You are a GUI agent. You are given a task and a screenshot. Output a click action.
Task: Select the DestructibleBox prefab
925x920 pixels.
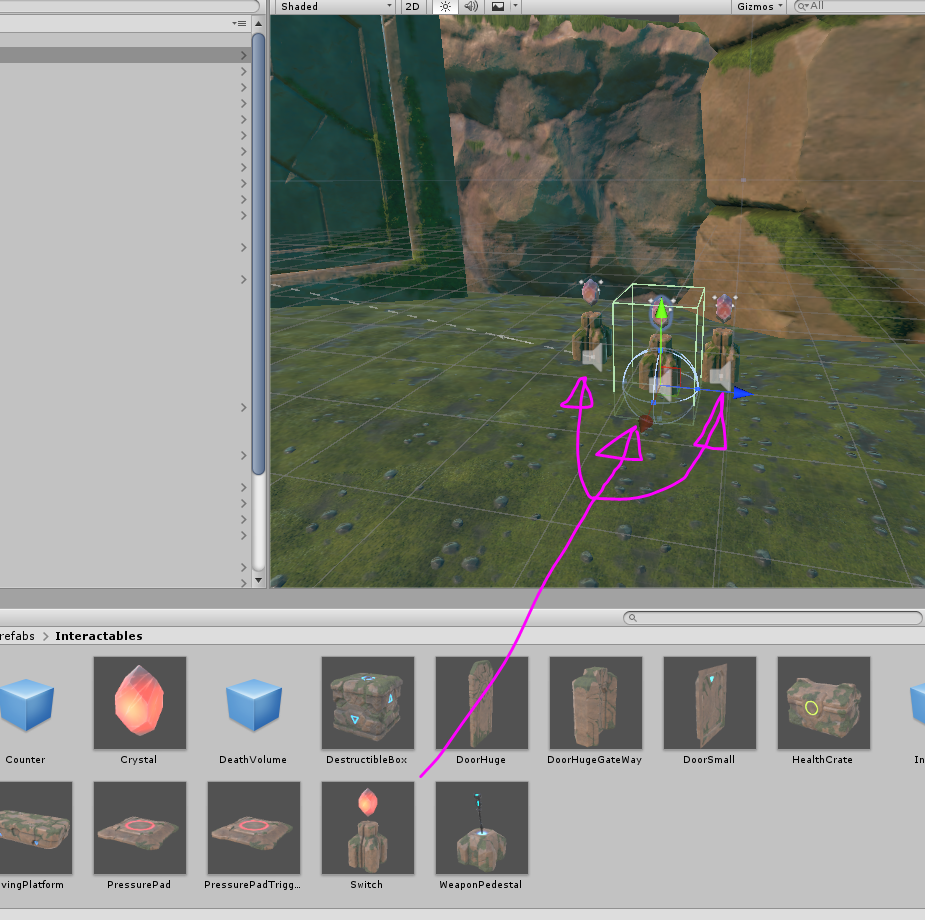368,703
